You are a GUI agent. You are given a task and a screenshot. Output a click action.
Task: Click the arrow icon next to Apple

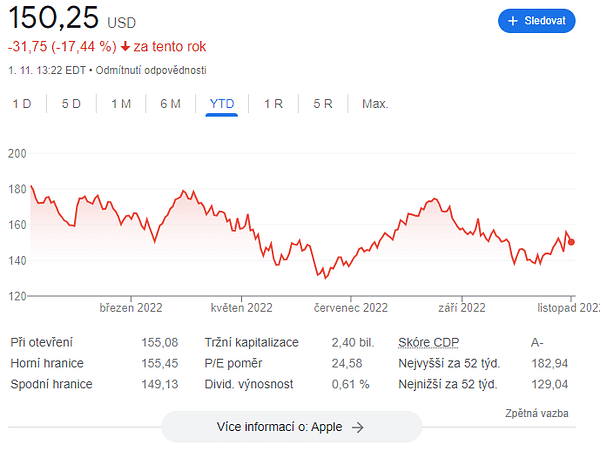[x=357, y=427]
